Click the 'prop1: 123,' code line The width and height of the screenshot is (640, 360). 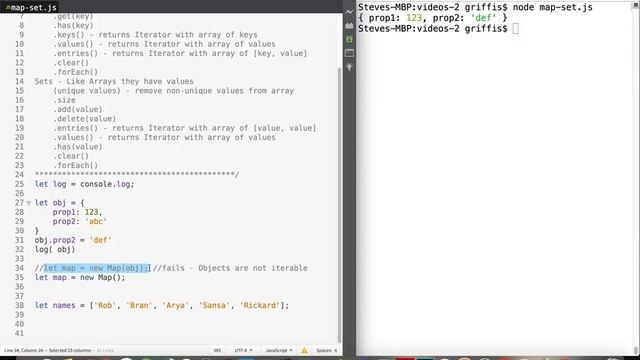[x=77, y=212]
